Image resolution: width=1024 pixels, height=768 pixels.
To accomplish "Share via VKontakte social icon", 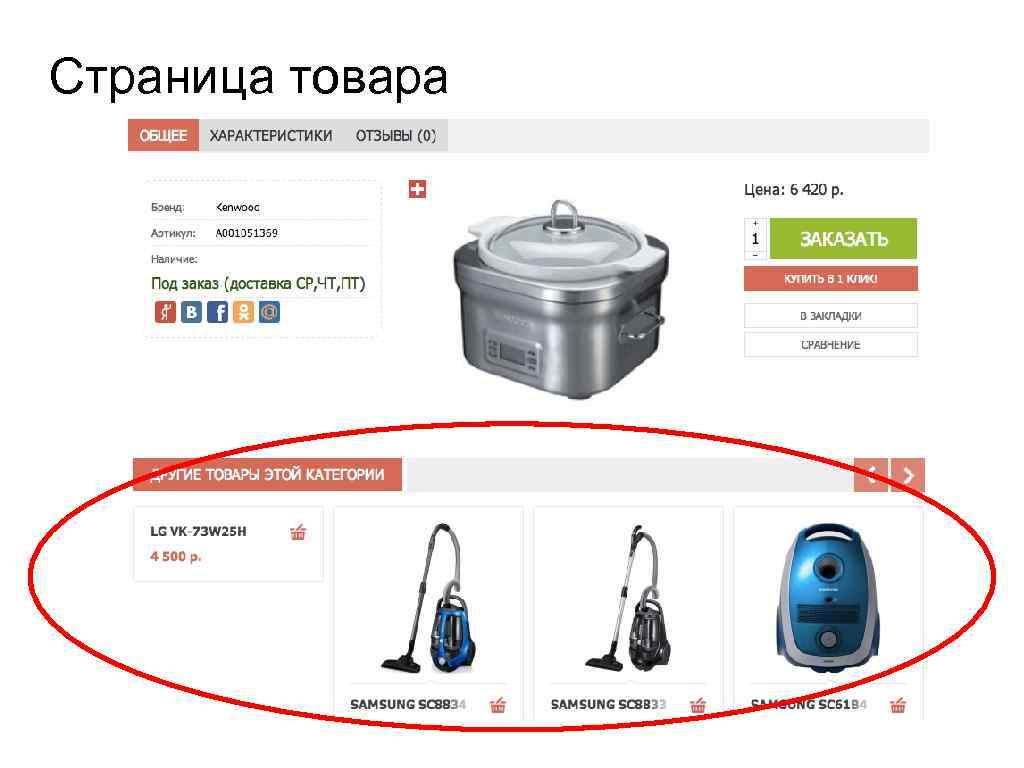I will tap(191, 312).
